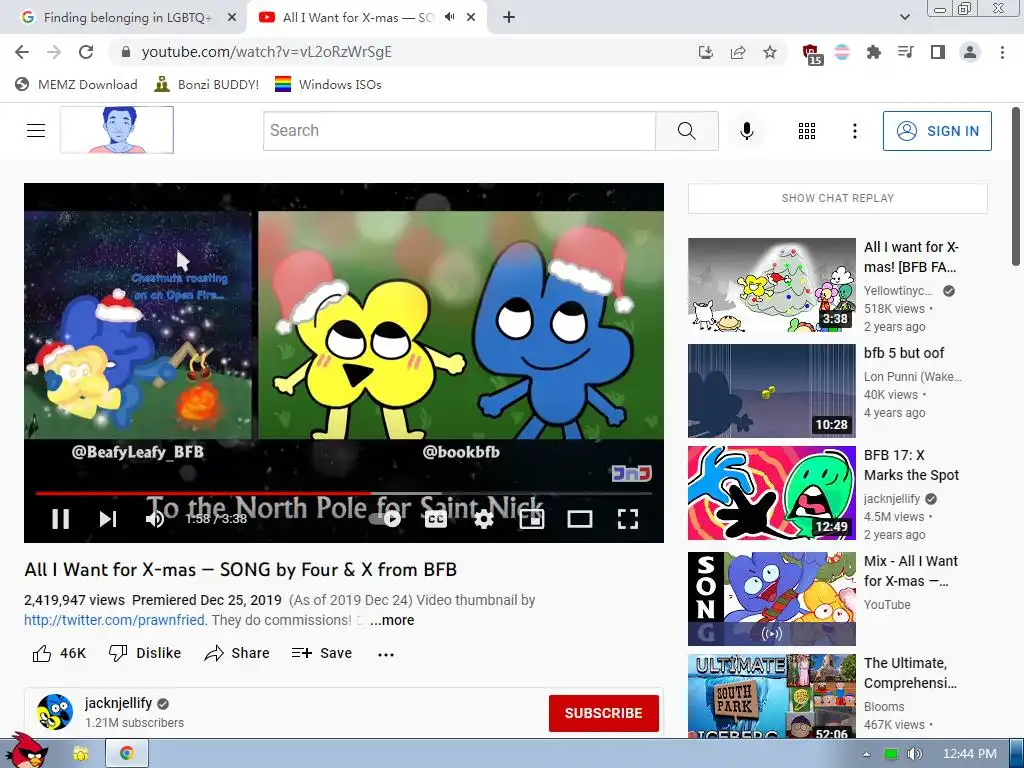
Task: Click the address bar URL
Action: point(266,52)
